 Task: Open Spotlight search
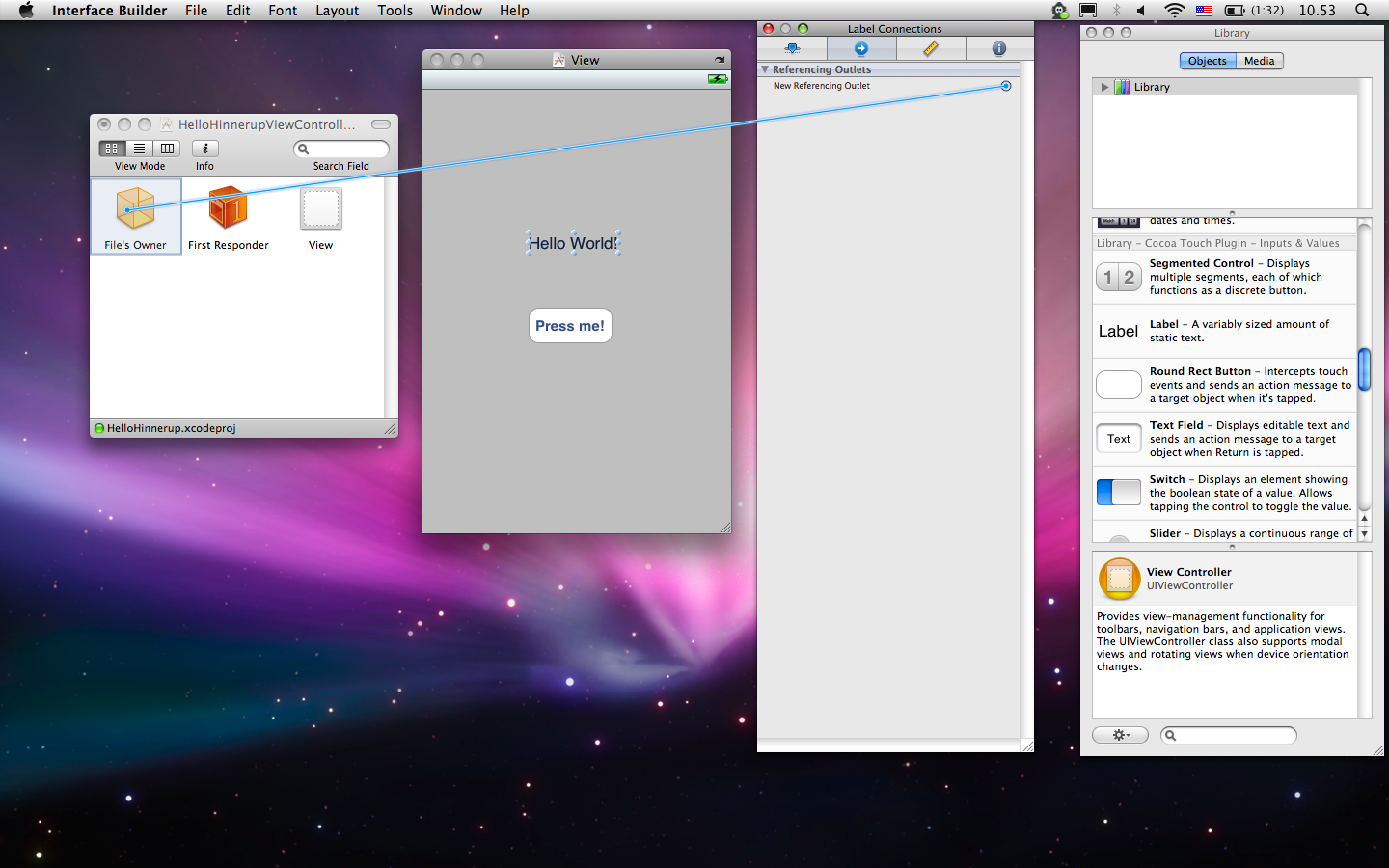(1362, 11)
